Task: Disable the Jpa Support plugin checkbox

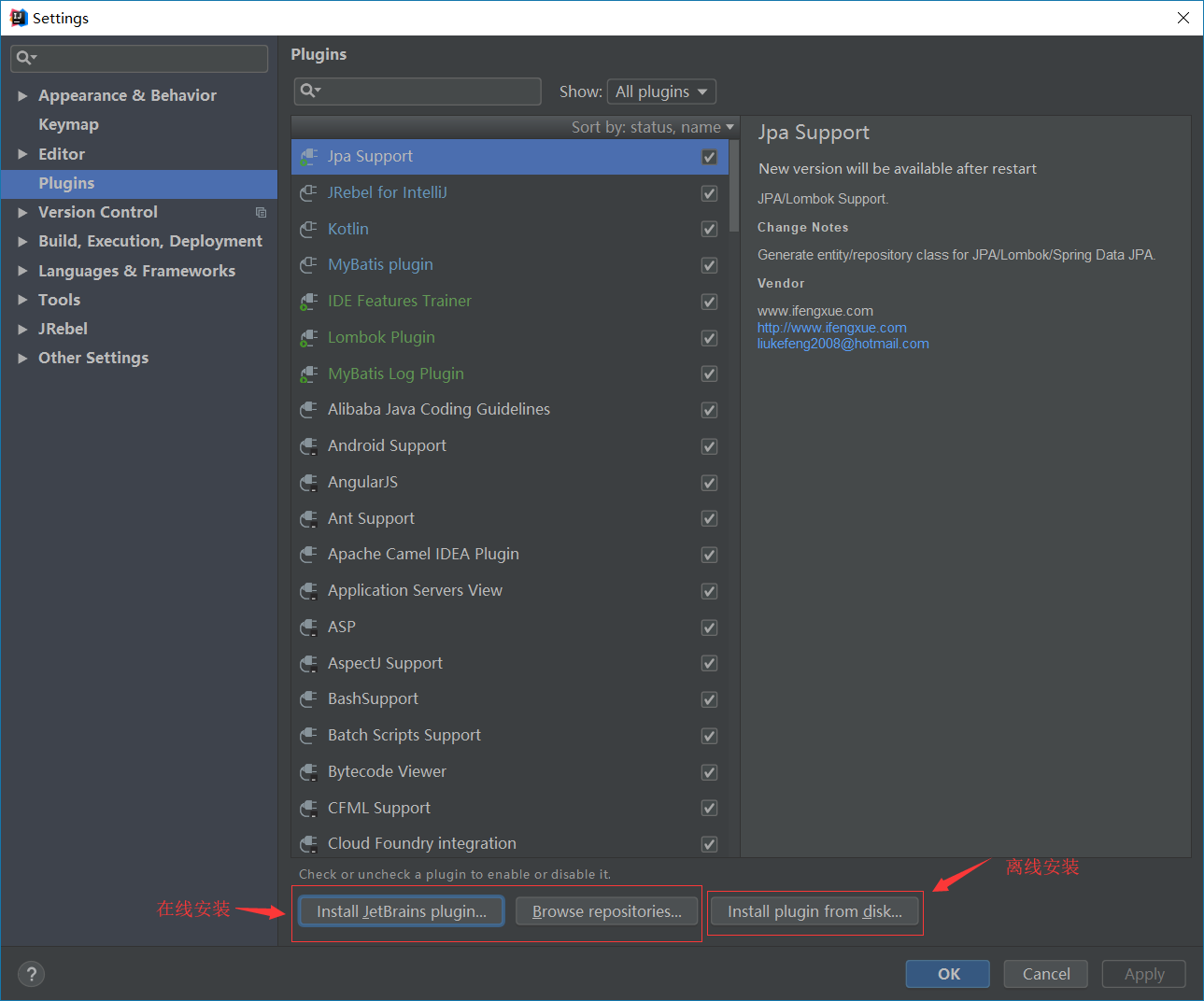Action: click(710, 157)
